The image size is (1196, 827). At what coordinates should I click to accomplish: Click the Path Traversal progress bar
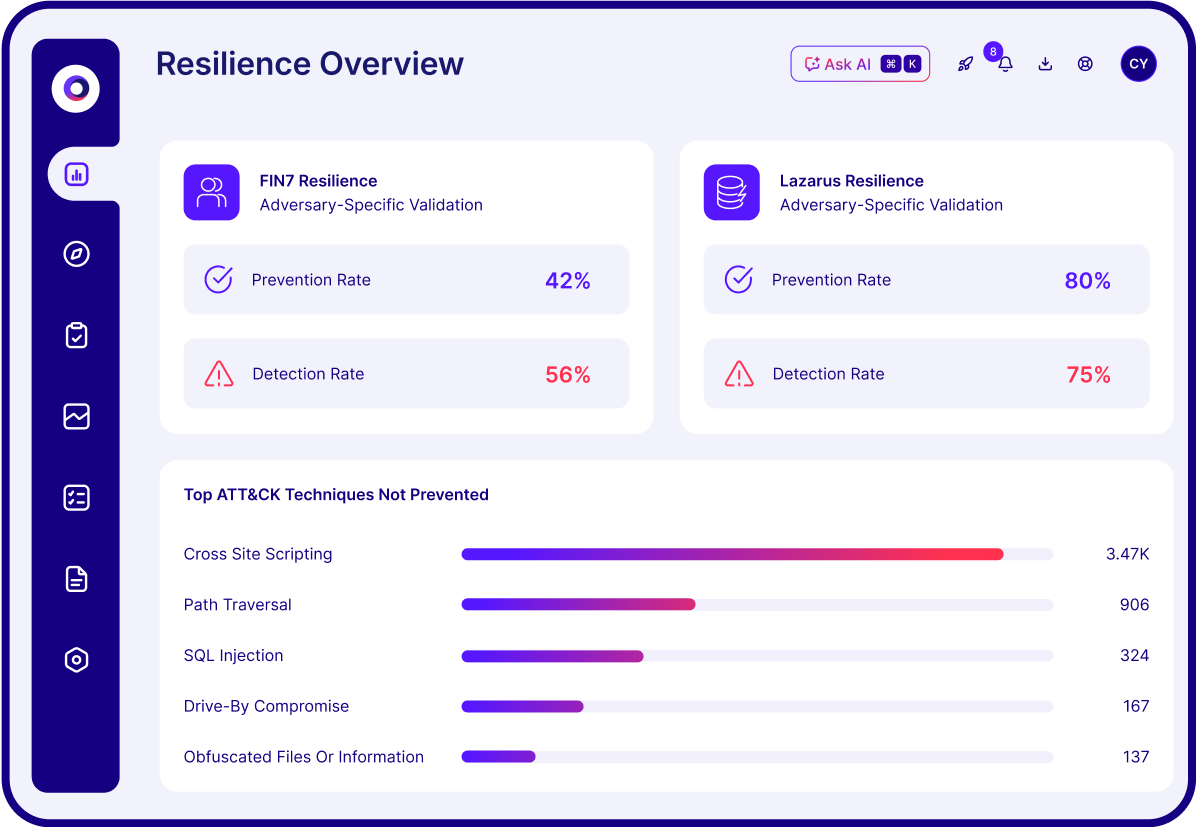757,605
